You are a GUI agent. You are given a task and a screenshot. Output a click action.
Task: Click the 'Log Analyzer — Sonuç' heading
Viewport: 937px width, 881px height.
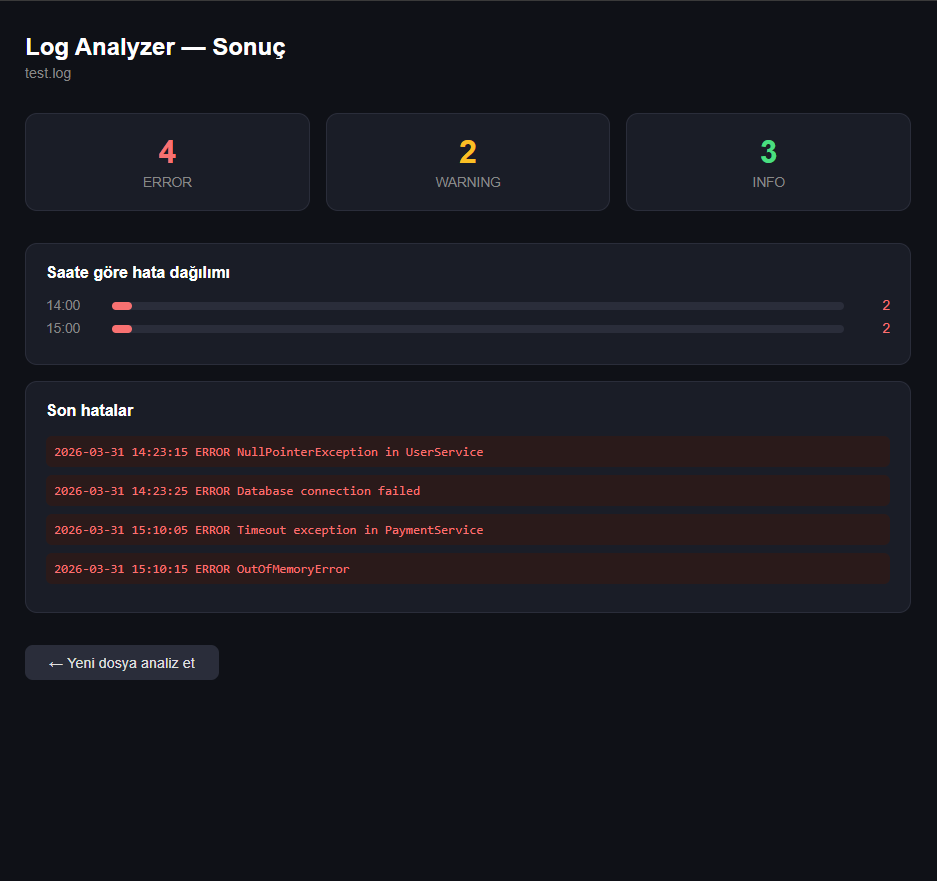pyautogui.click(x=155, y=47)
